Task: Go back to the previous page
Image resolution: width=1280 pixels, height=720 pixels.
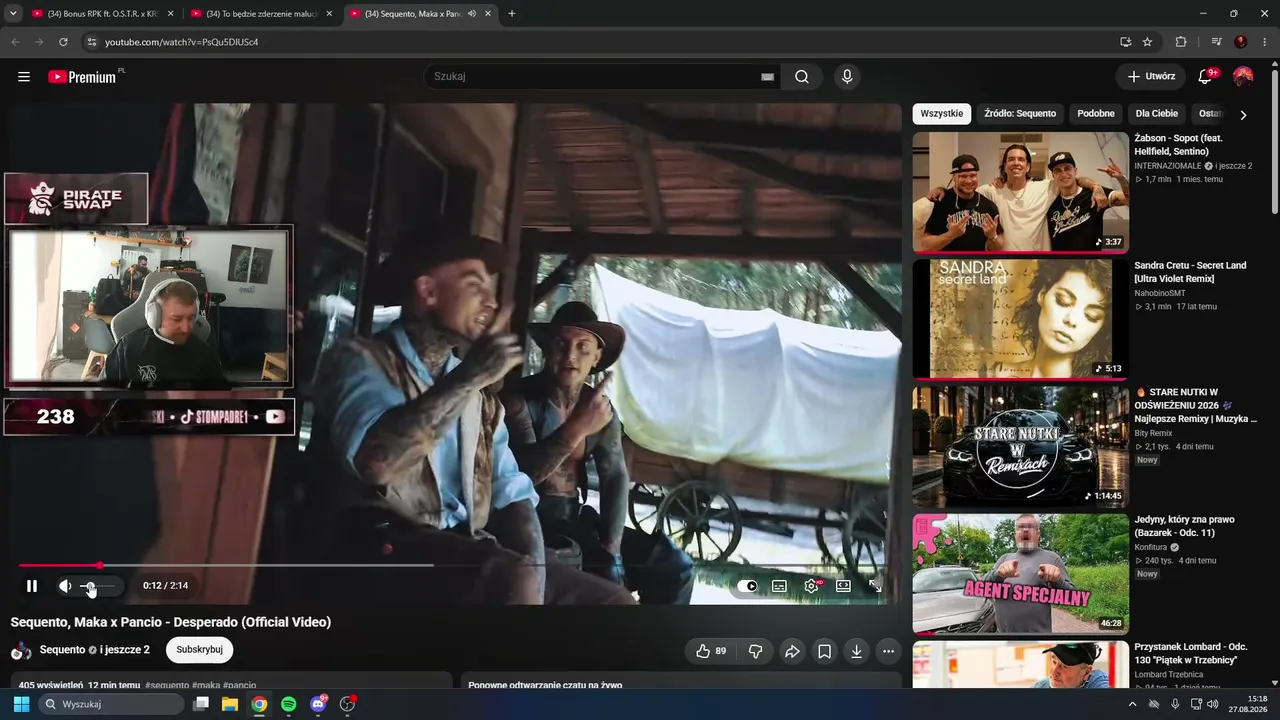Action: coord(15,42)
